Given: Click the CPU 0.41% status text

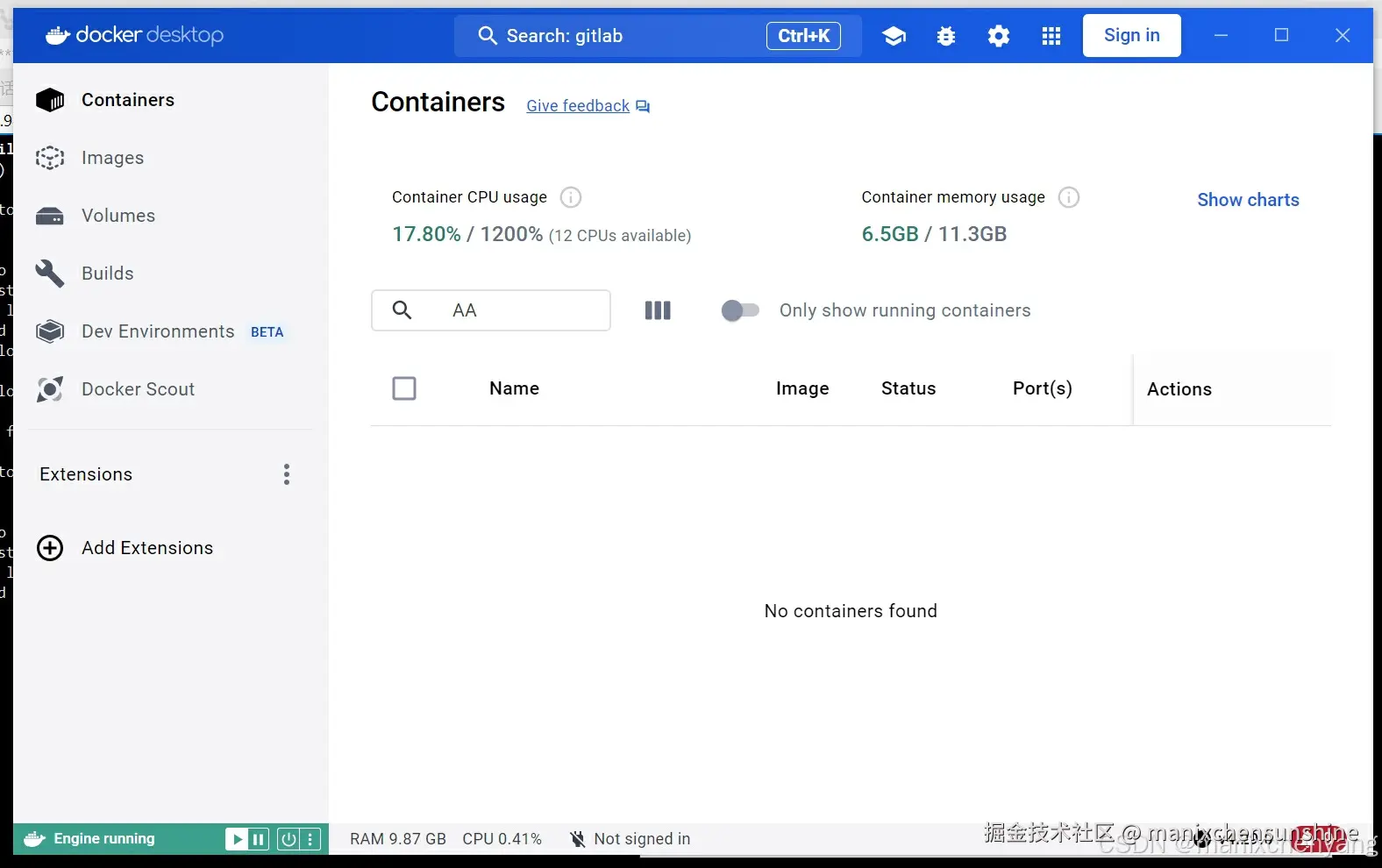Looking at the screenshot, I should tap(502, 839).
